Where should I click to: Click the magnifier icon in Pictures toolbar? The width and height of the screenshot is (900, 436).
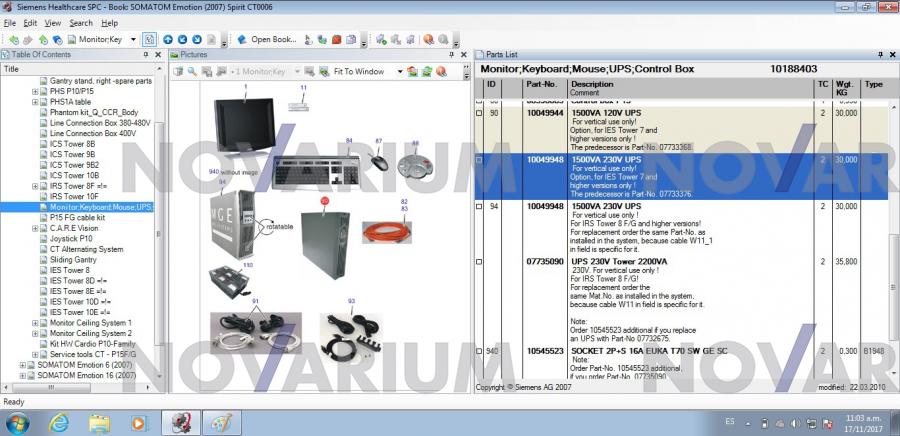pyautogui.click(x=192, y=72)
